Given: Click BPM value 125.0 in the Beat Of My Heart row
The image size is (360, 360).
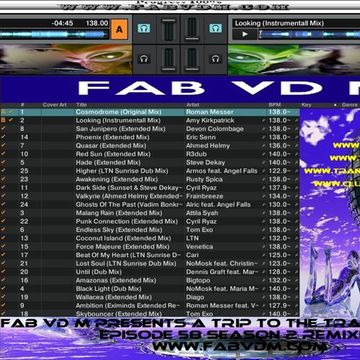Looking at the screenshot, I should click(x=278, y=255).
